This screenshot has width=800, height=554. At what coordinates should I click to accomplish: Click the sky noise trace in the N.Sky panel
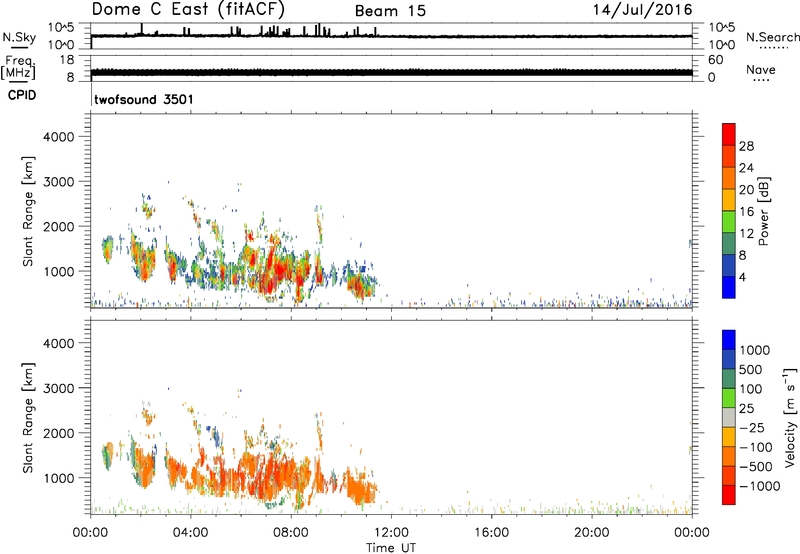click(x=391, y=36)
